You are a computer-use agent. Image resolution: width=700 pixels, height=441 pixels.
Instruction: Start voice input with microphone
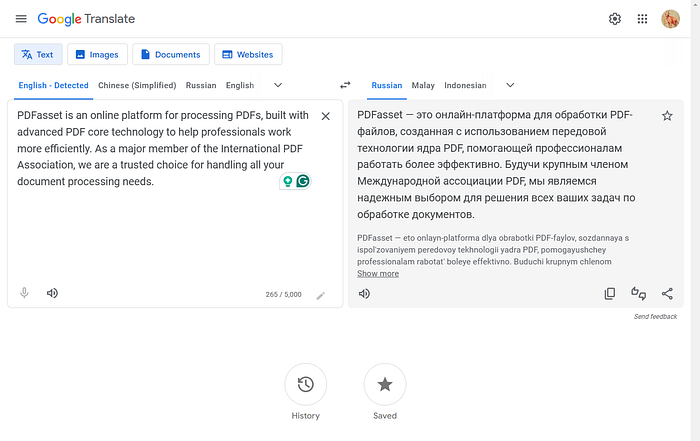(x=24, y=293)
